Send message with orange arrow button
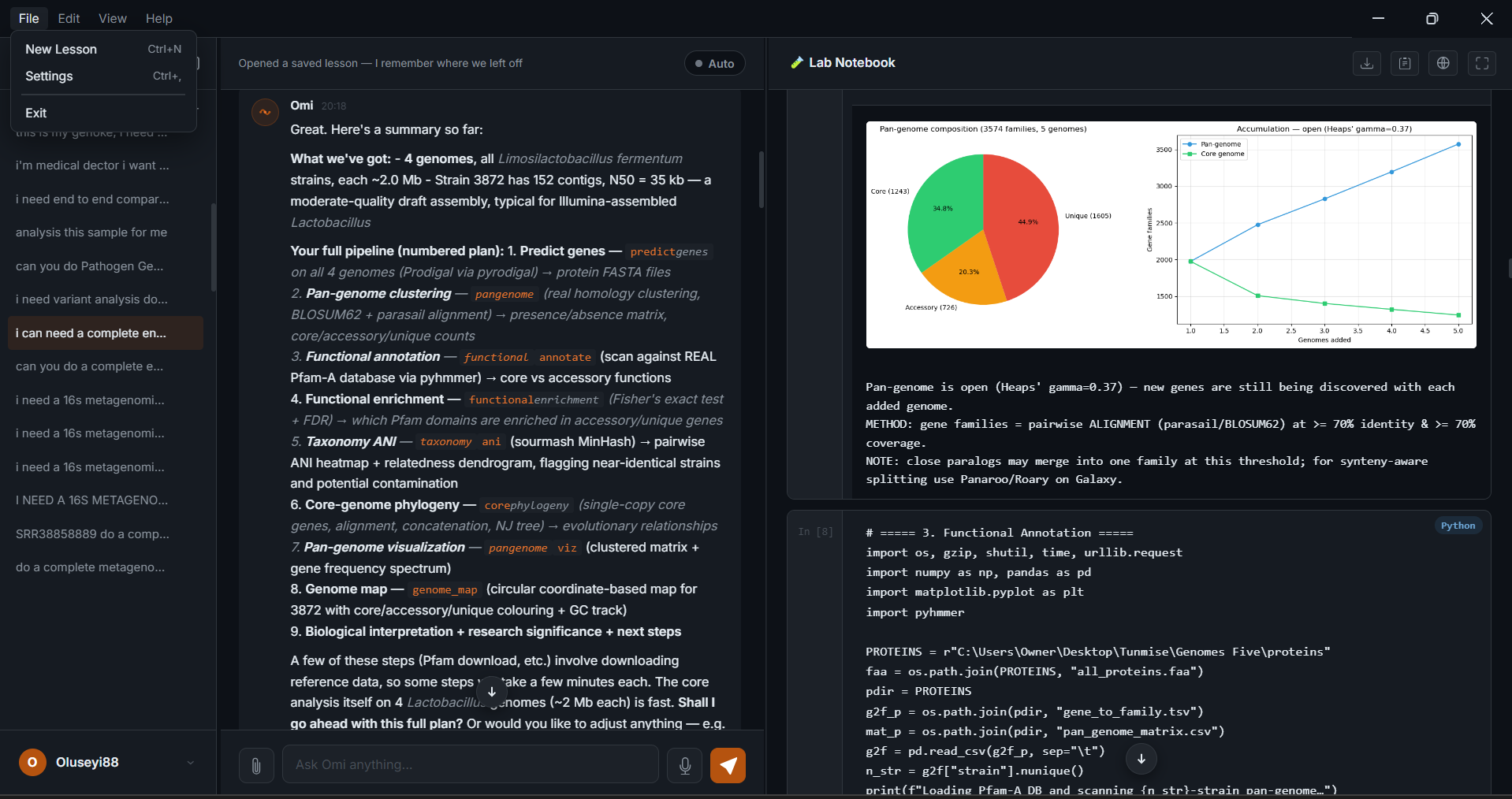 pyautogui.click(x=728, y=765)
